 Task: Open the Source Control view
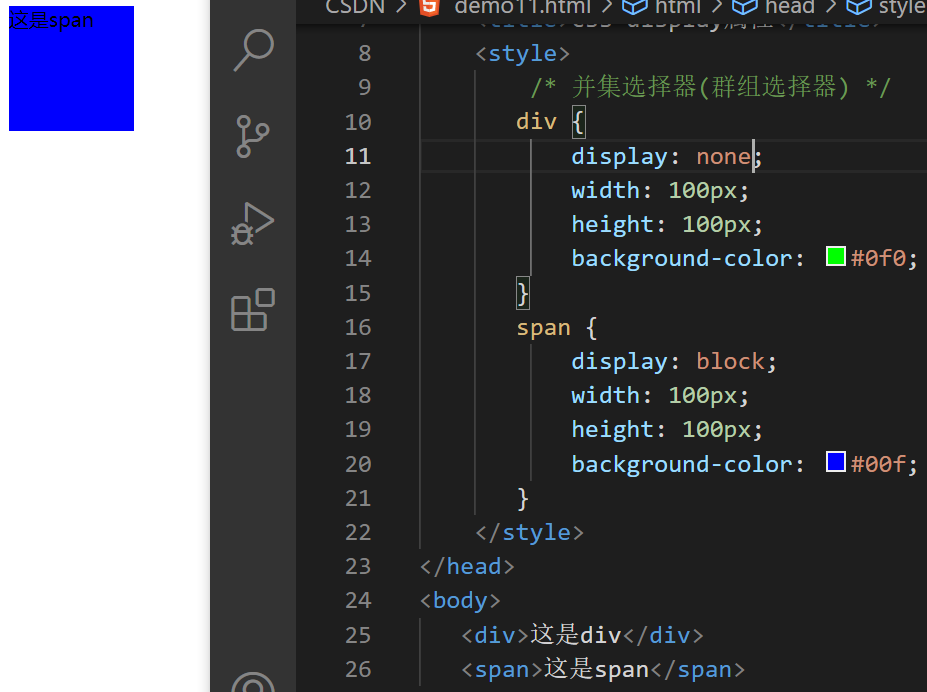pyautogui.click(x=251, y=135)
